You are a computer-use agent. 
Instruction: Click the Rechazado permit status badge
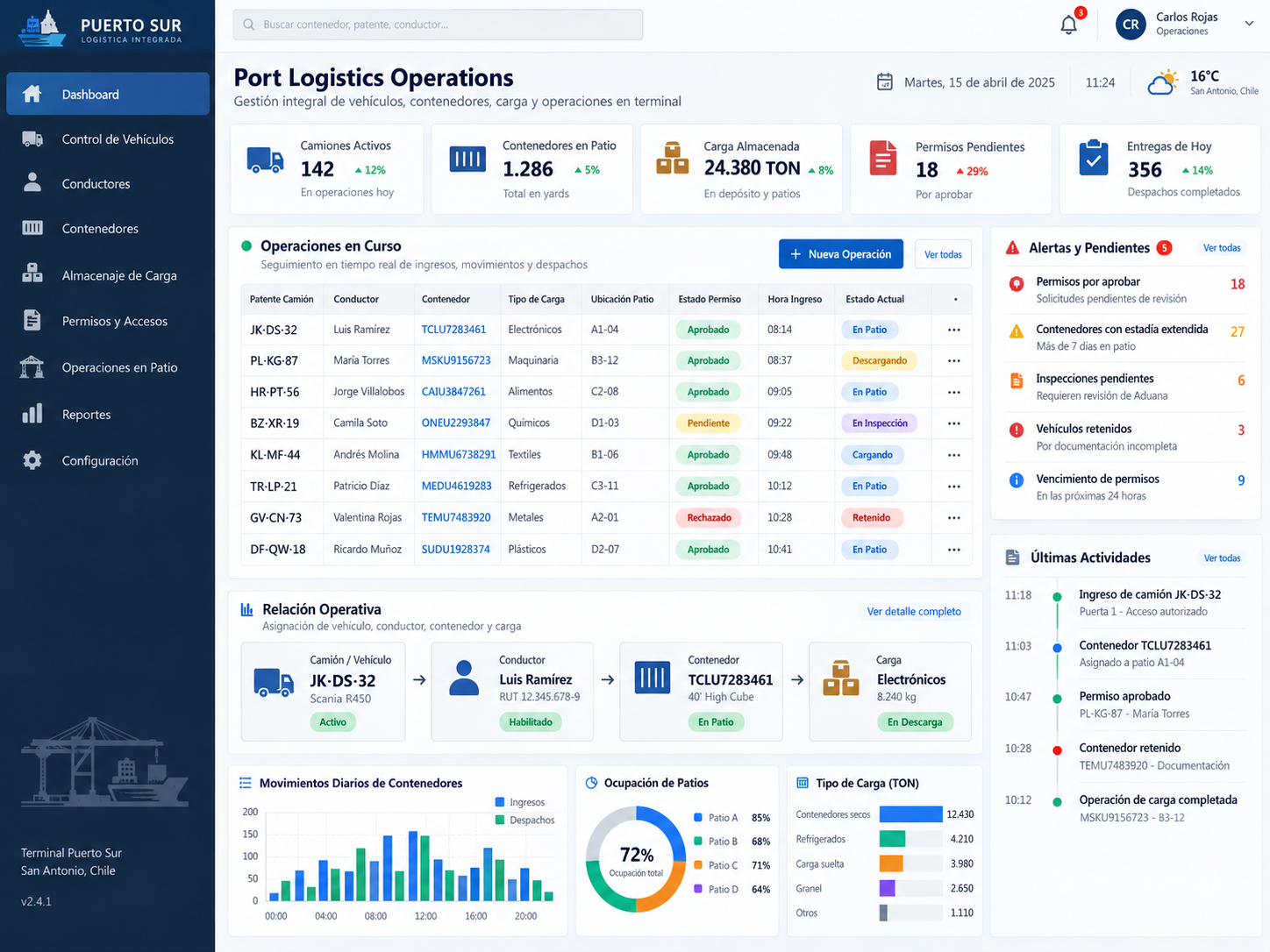click(x=709, y=518)
